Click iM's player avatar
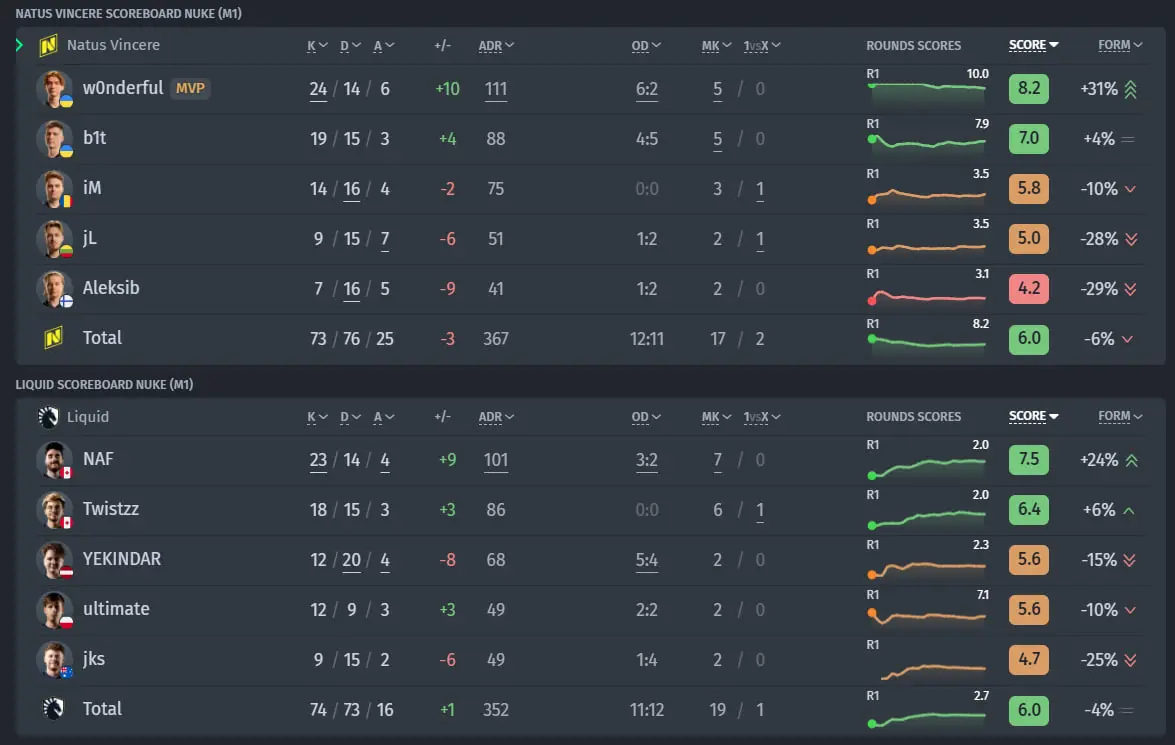Viewport: 1175px width, 745px height. [x=55, y=189]
